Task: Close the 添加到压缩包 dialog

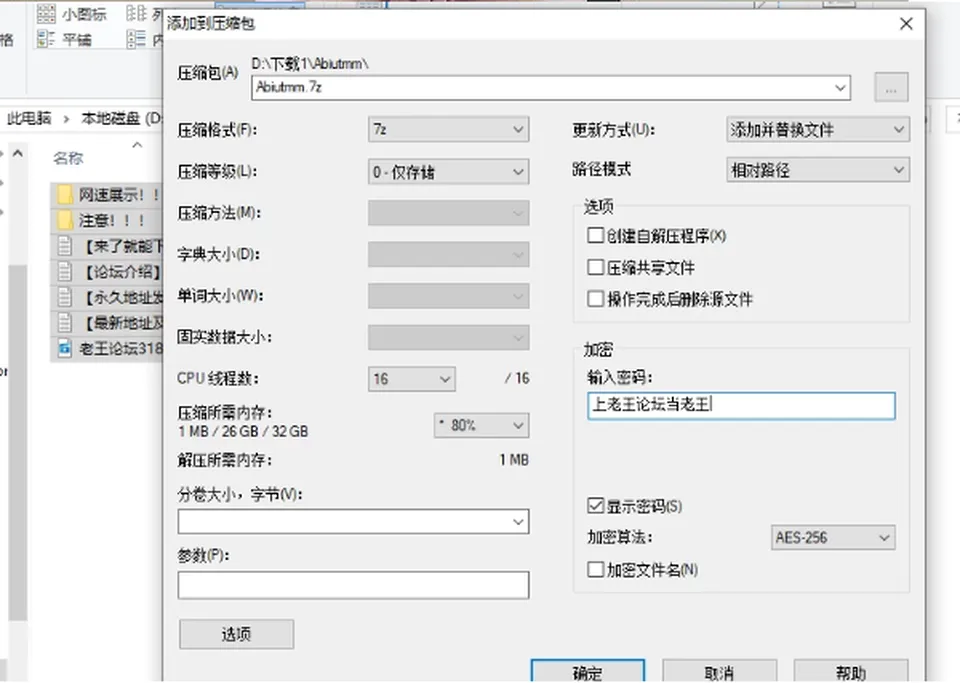Action: [906, 24]
